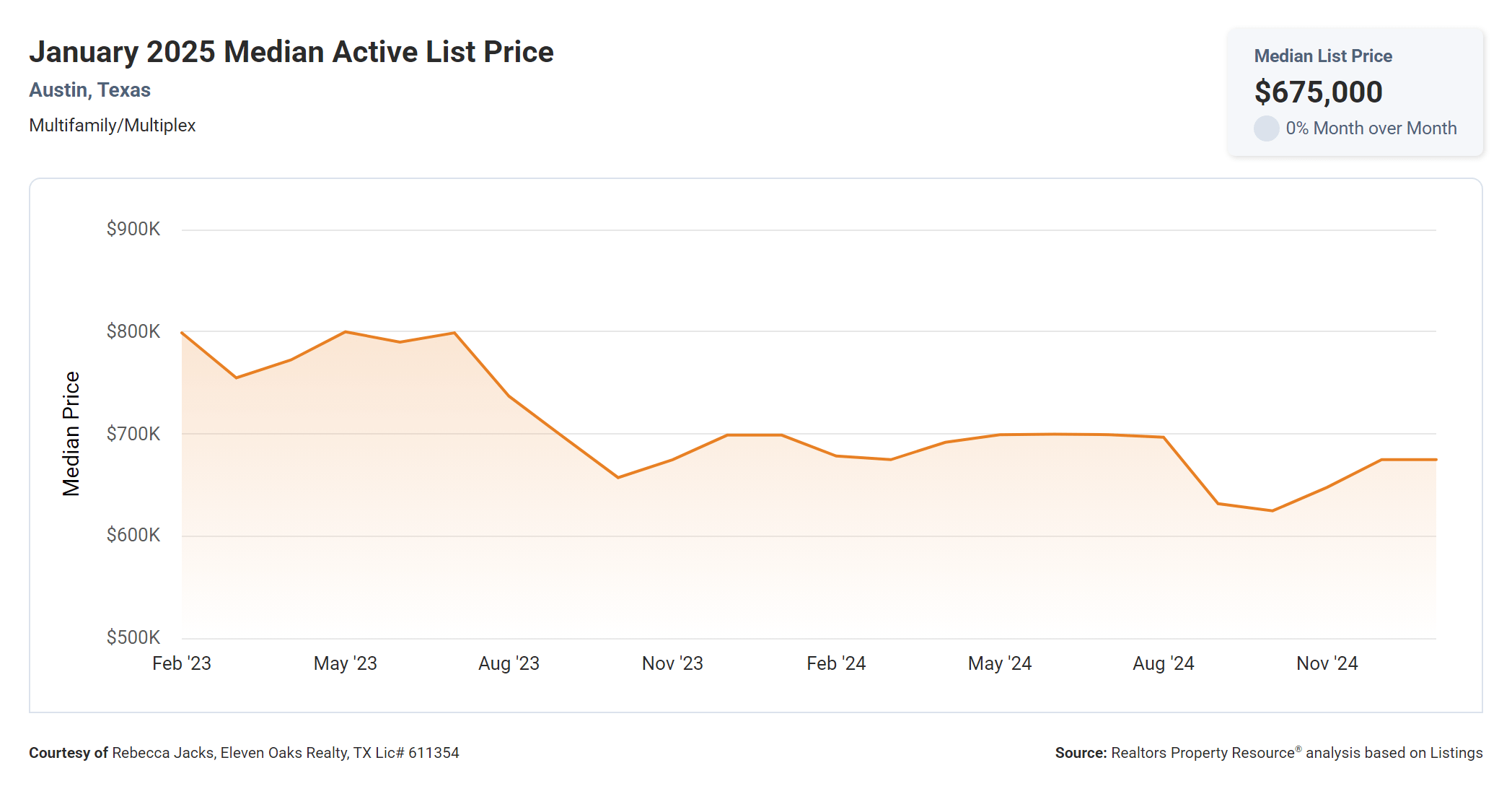Click the "Multifamily/Multiplex" property type label

(x=113, y=126)
